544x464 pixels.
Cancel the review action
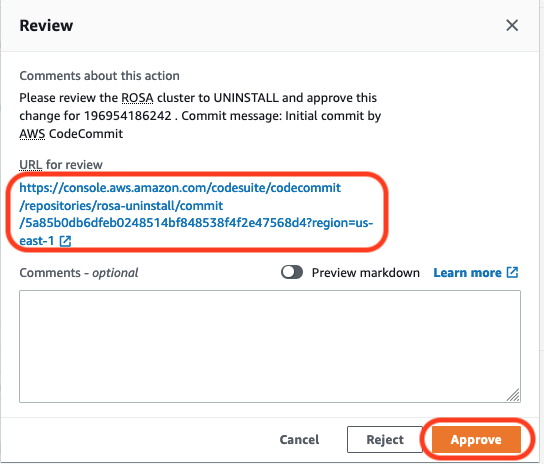pyautogui.click(x=299, y=440)
